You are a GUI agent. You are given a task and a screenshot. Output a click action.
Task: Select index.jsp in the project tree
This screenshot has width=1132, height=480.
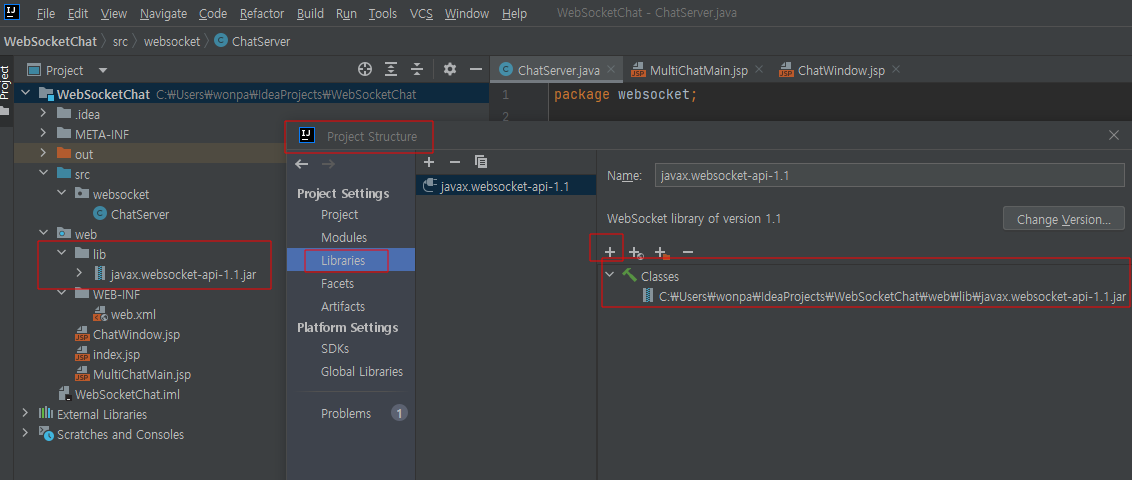116,354
